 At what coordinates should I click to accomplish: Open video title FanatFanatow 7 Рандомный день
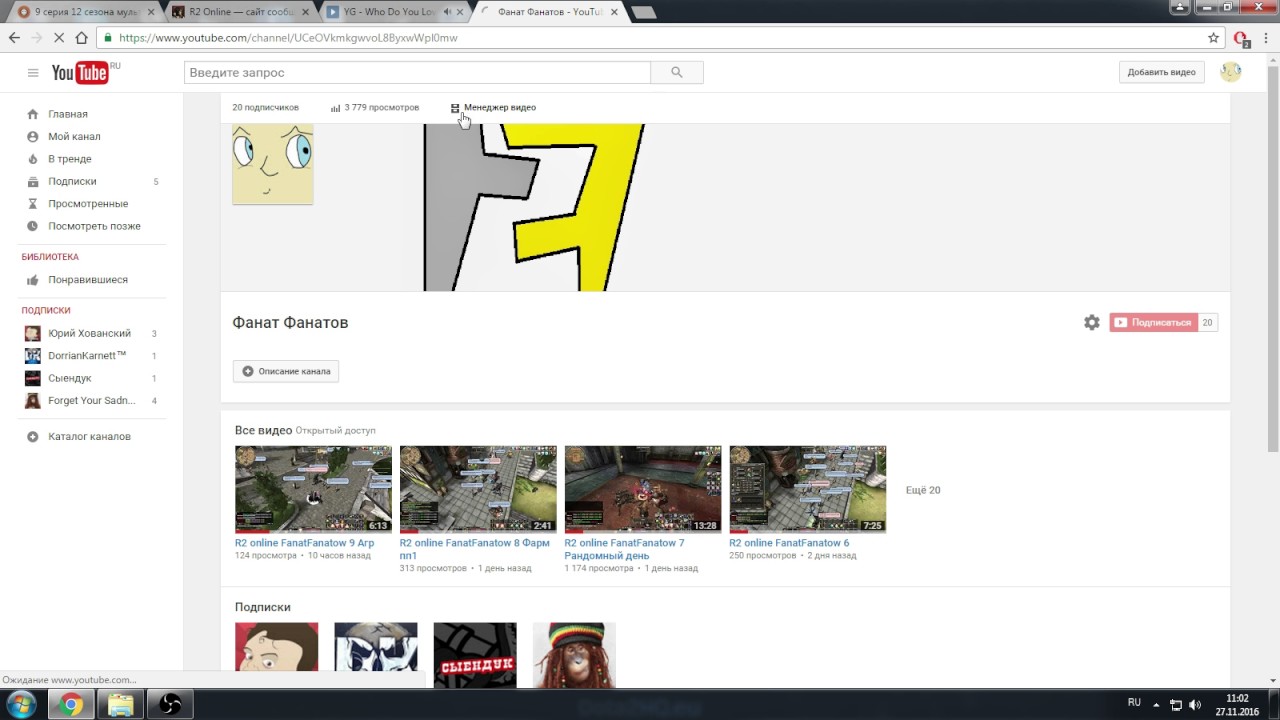pos(624,549)
